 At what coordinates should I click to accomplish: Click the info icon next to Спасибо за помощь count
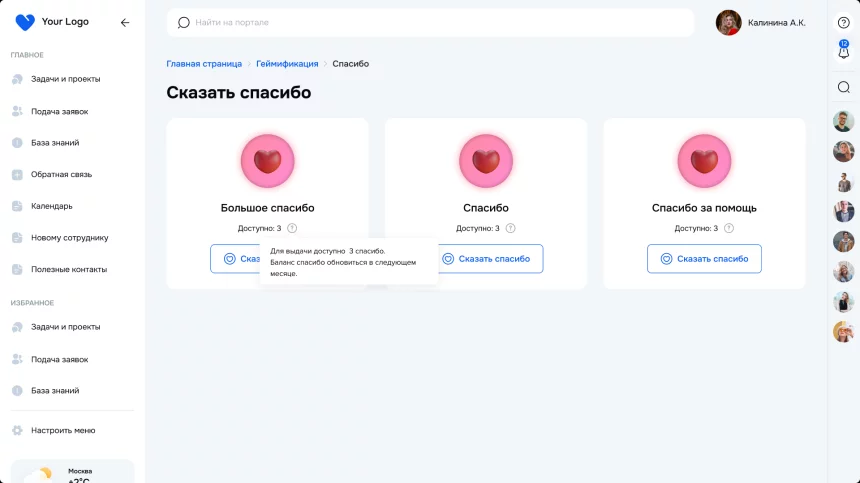729,228
